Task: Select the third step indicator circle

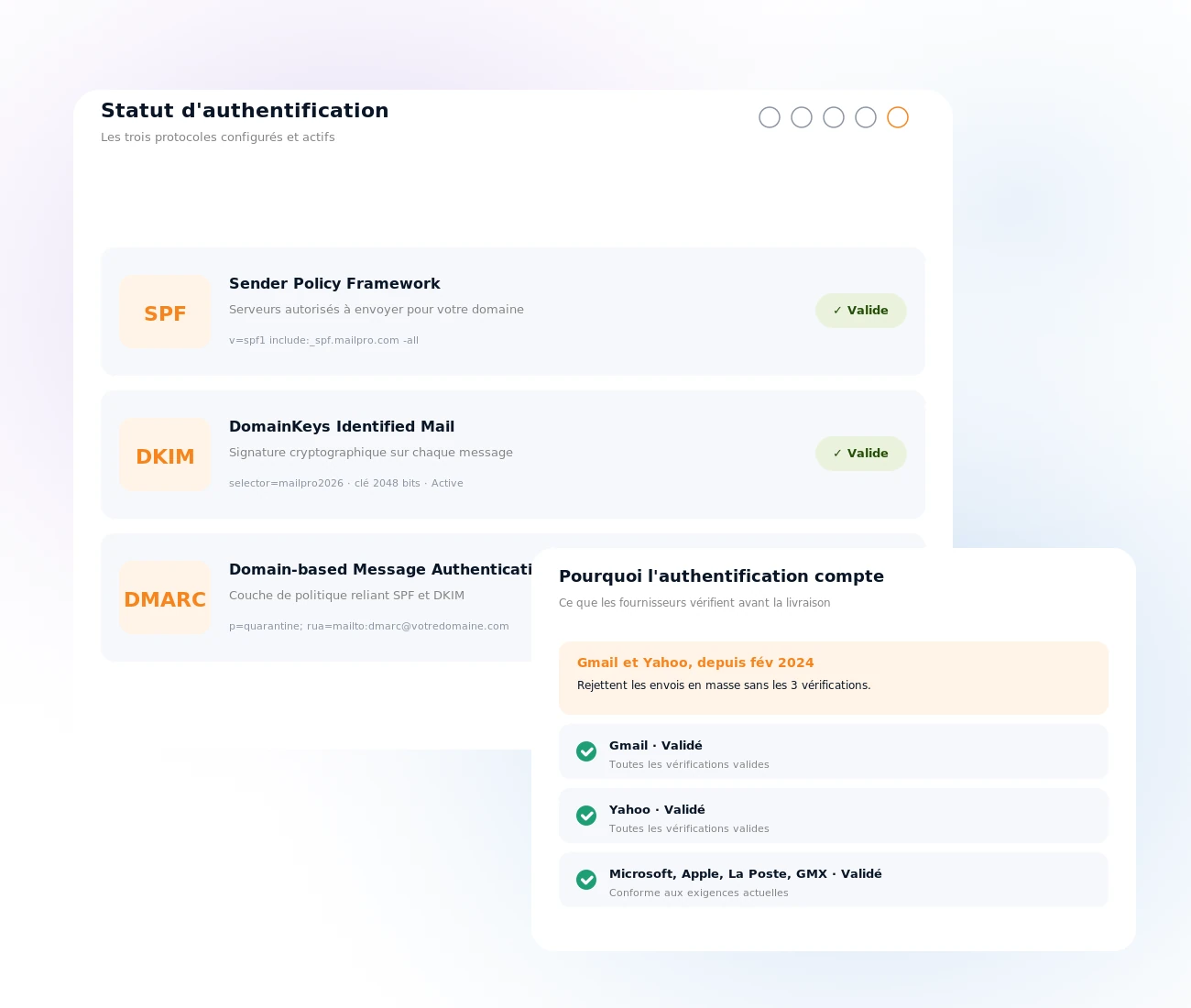Action: 834,117
